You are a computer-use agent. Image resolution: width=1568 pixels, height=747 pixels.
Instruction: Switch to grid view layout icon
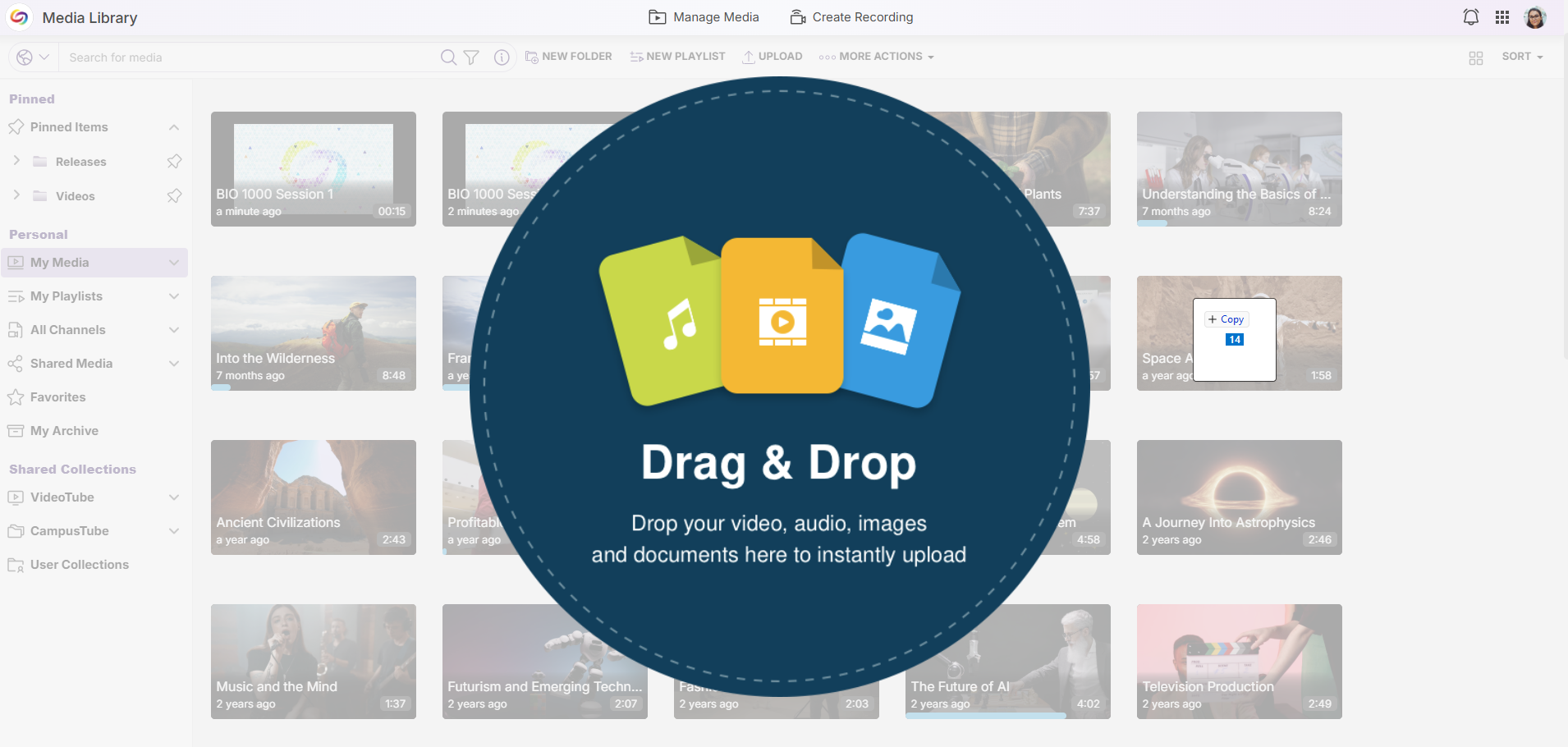(x=1476, y=57)
